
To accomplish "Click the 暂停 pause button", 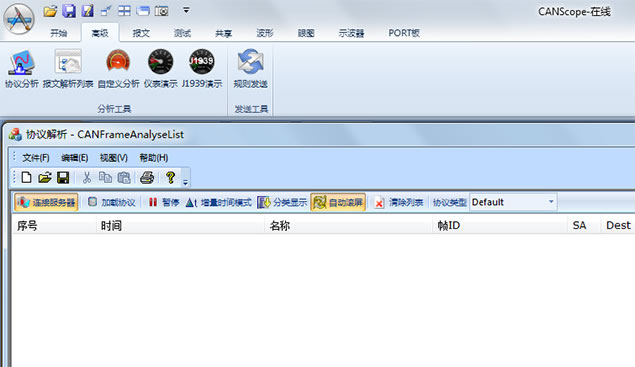I will [x=164, y=202].
